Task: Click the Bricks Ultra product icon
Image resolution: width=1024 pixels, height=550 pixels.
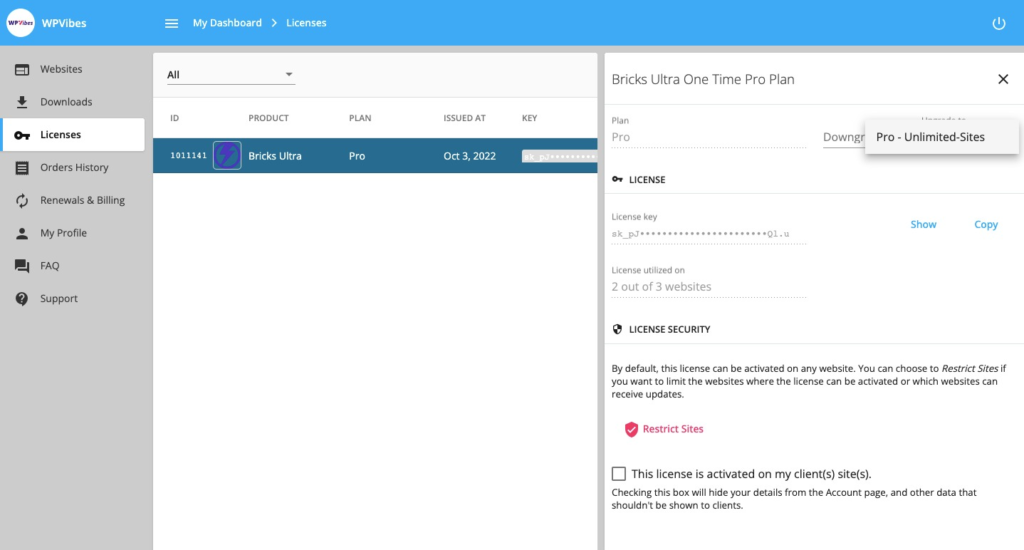Action: tap(227, 155)
